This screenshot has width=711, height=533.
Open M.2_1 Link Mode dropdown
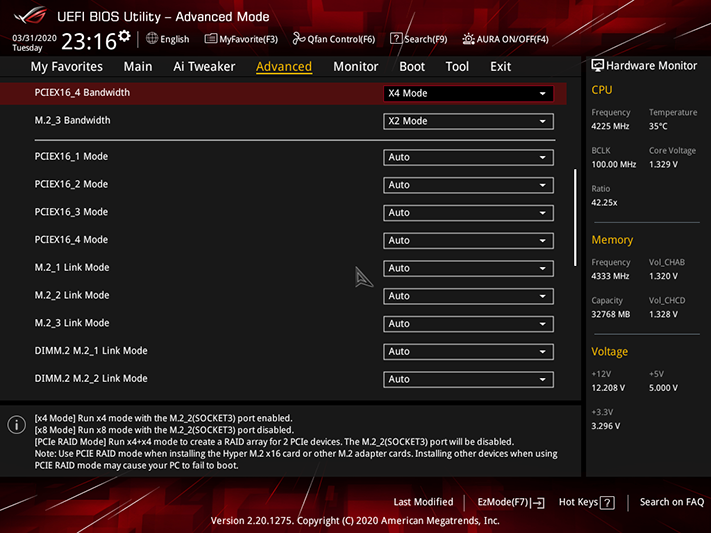click(468, 268)
